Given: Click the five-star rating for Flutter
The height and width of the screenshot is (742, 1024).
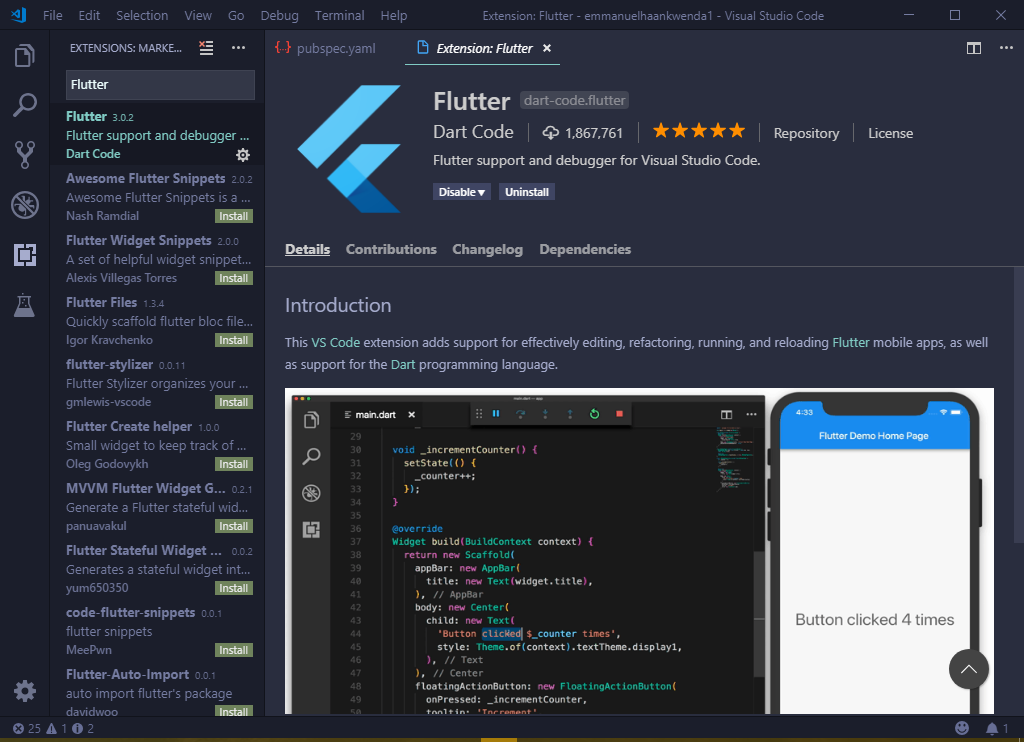Looking at the screenshot, I should tap(698, 130).
